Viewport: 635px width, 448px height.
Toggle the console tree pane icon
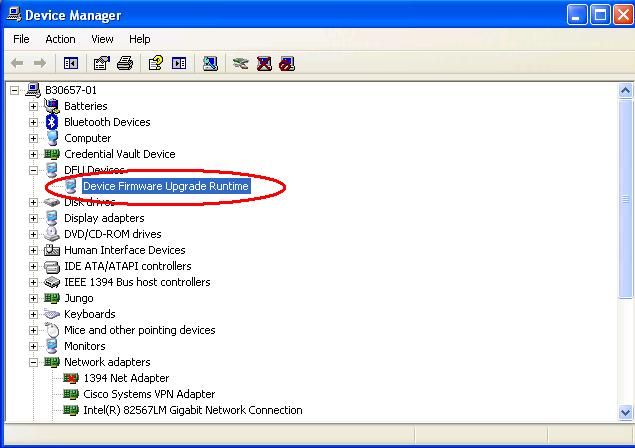(x=71, y=63)
